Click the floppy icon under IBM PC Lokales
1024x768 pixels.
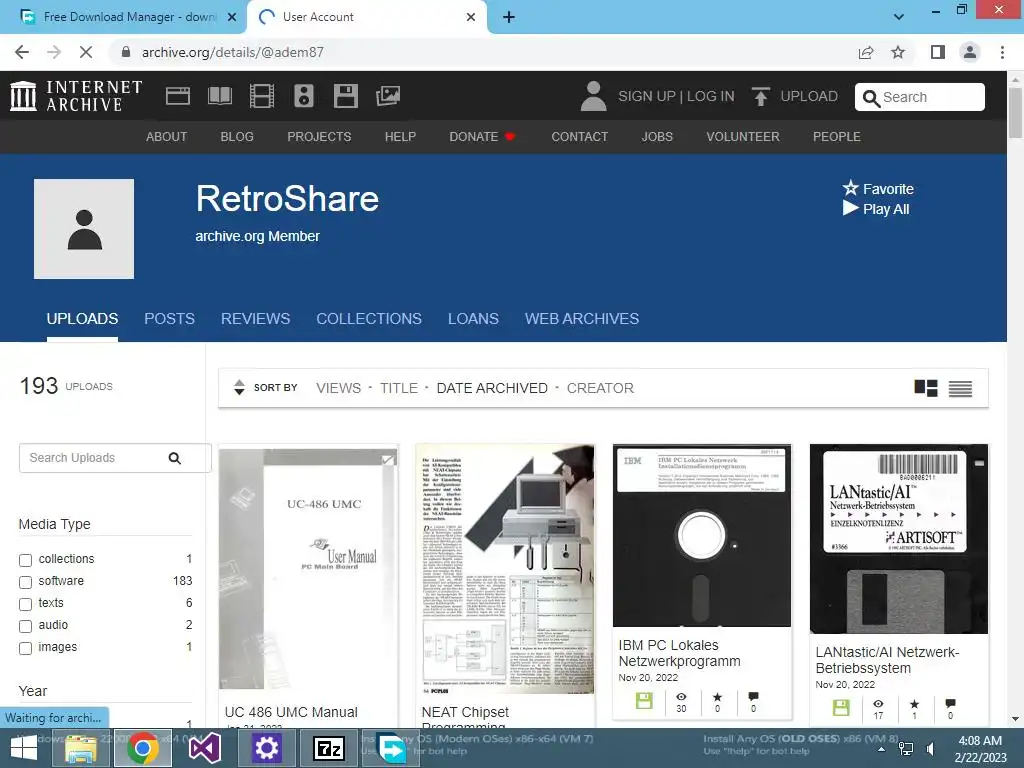(x=644, y=701)
